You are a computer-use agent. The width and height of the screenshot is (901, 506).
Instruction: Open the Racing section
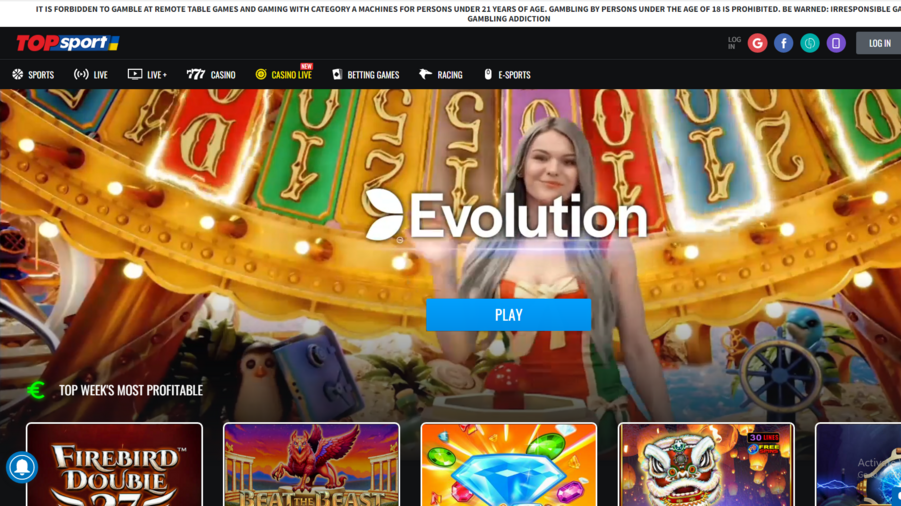point(440,75)
